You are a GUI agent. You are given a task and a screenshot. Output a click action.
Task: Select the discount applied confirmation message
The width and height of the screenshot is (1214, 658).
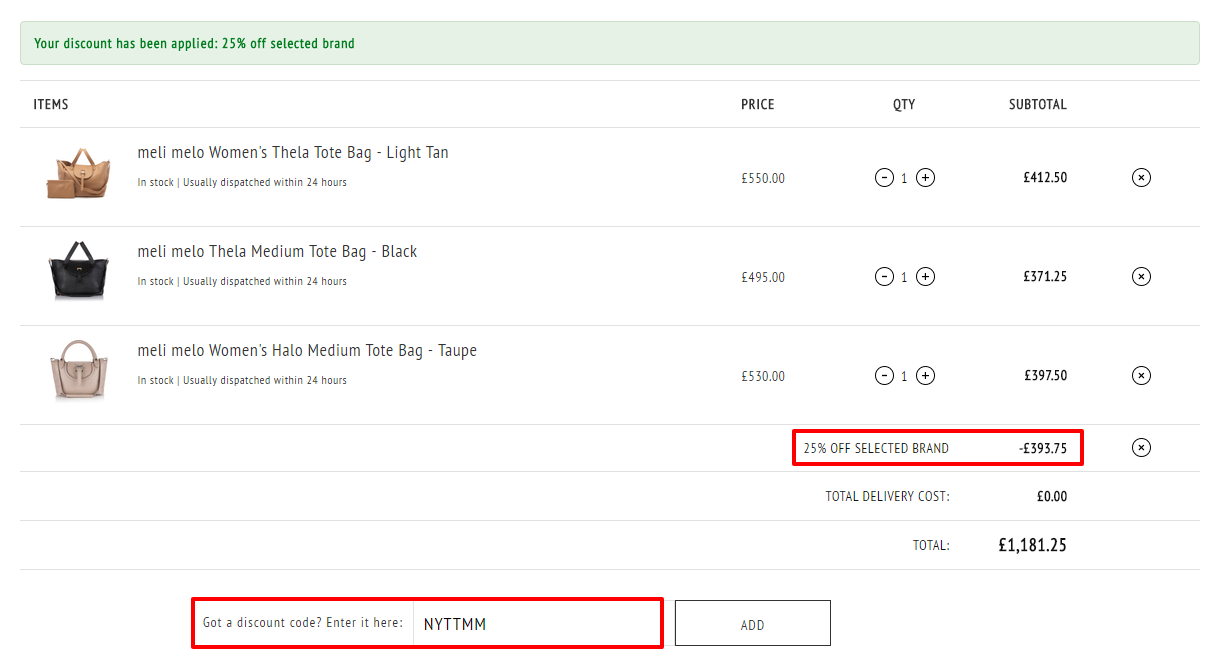194,44
